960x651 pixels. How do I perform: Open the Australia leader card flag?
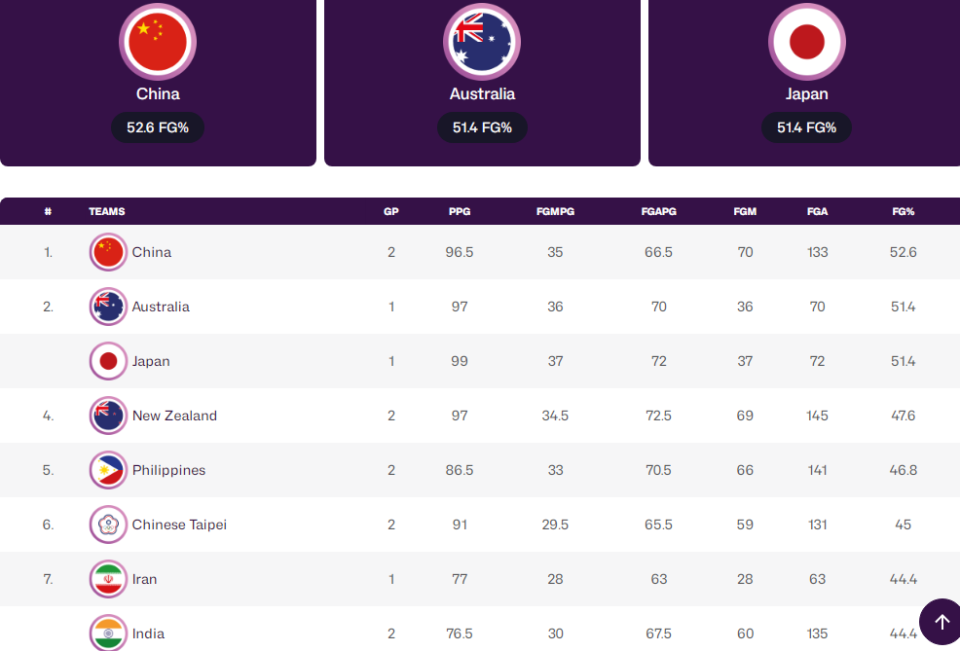(x=482, y=42)
